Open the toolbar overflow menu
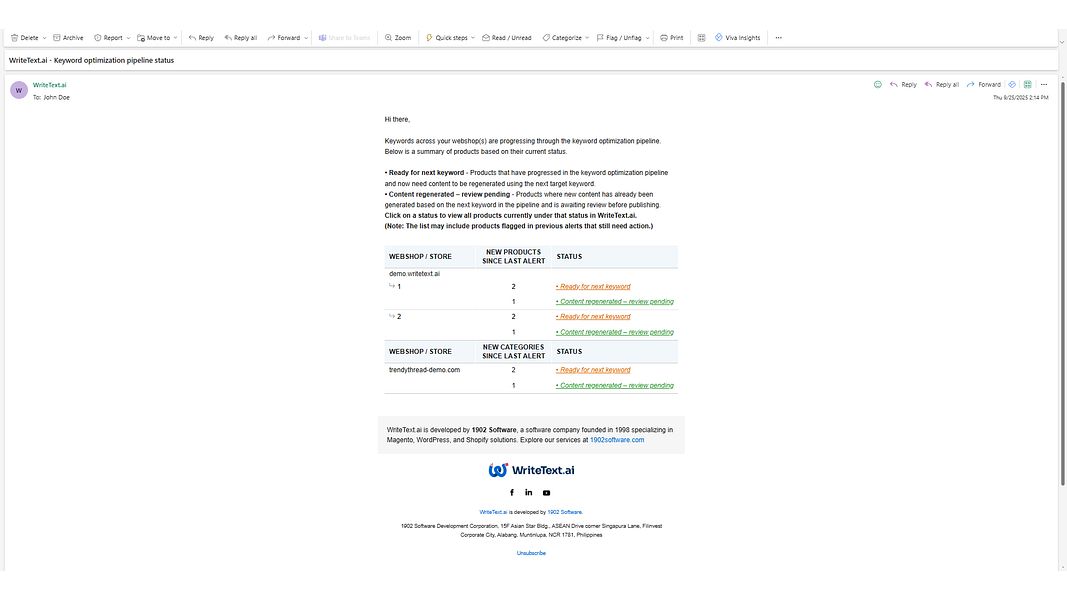1067x600 pixels. point(779,37)
